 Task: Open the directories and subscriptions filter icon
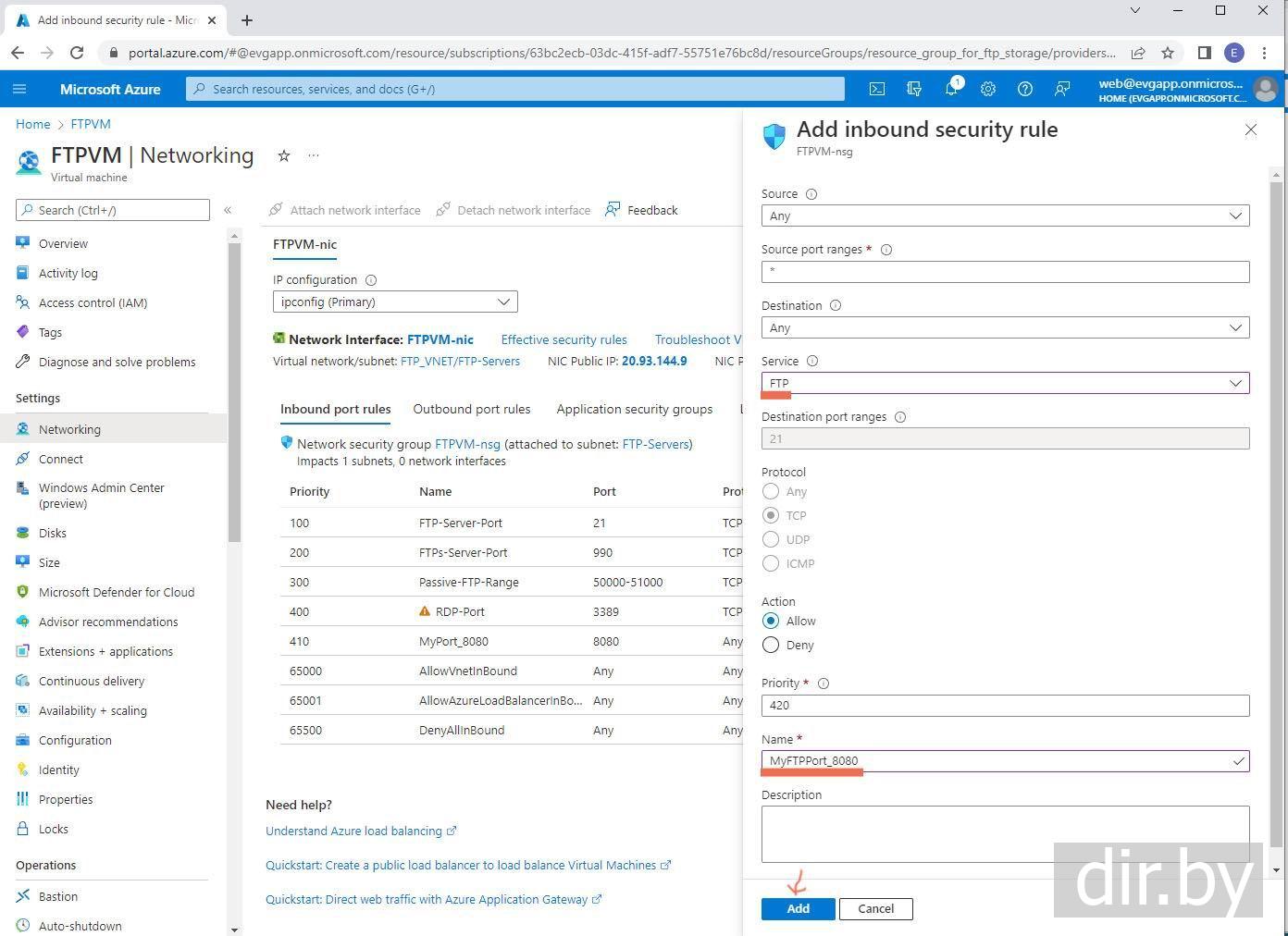pos(914,89)
